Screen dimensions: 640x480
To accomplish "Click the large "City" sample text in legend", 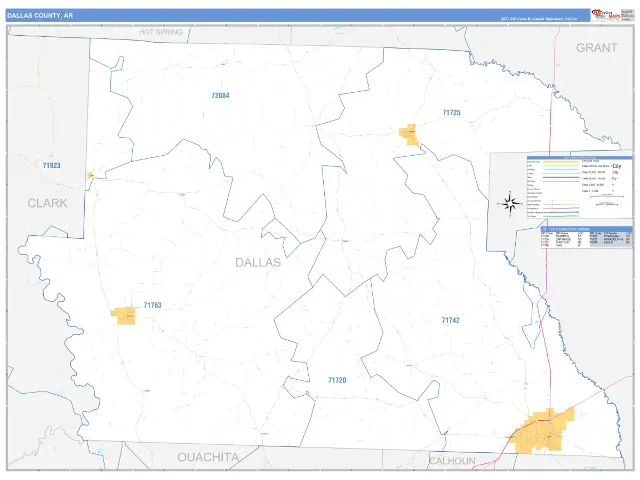I will (617, 166).
